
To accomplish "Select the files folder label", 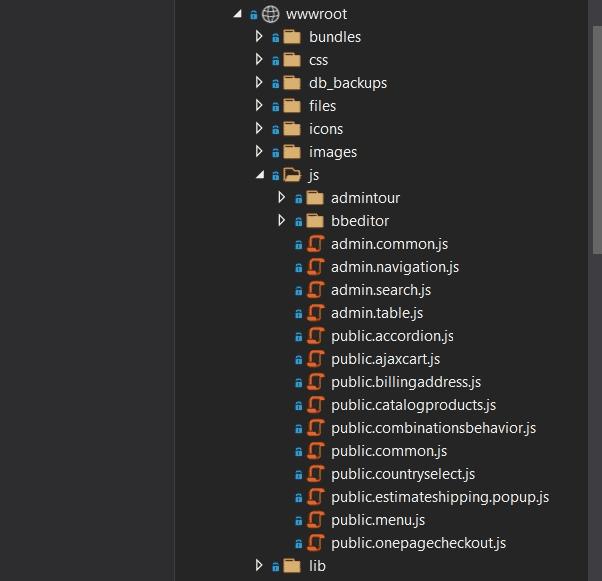I will click(x=322, y=106).
